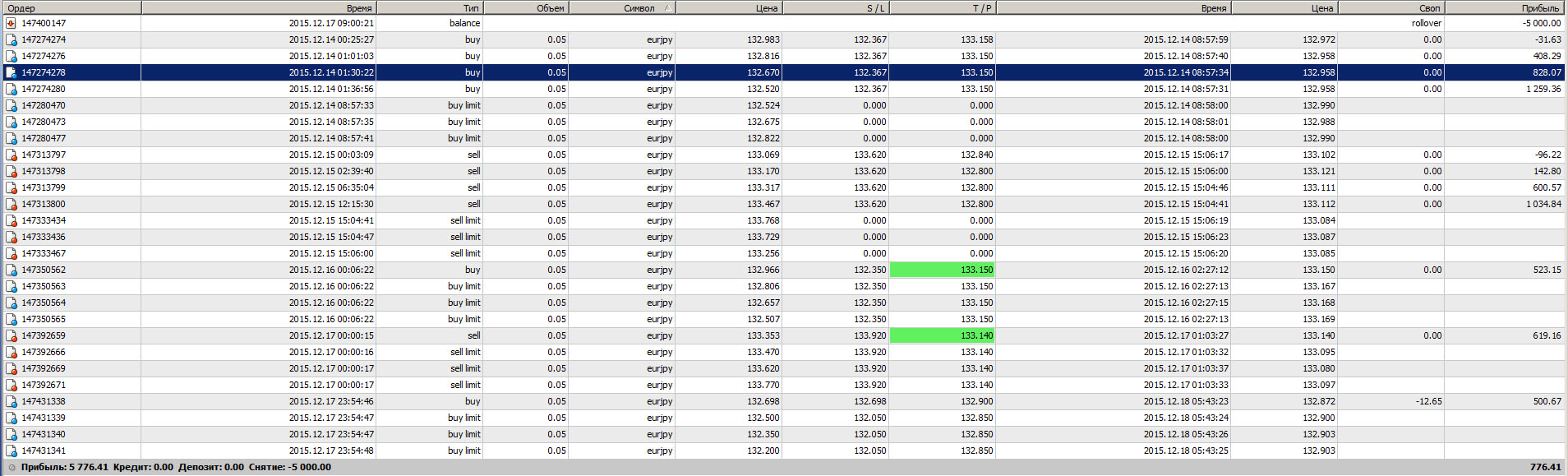The image size is (1568, 476).
Task: Click the profit value 523.15
Action: [x=1547, y=270]
